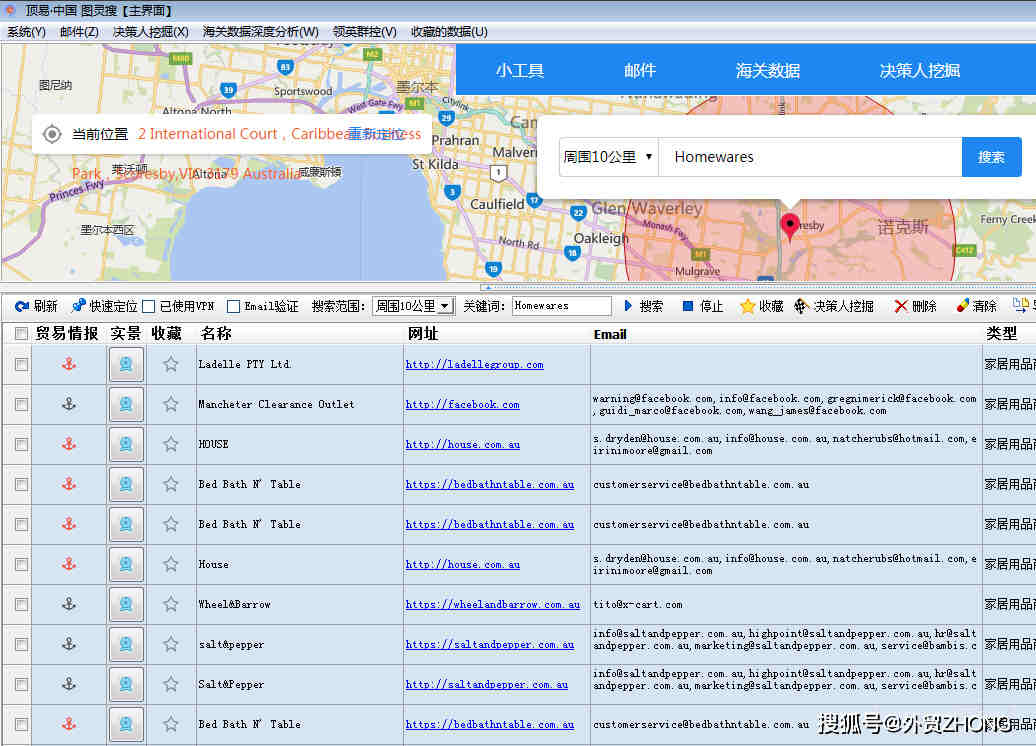Viewport: 1036px width, 746px height.
Task: Check the Ladelle PTY Ltd row checkbox
Action: pos(21,364)
